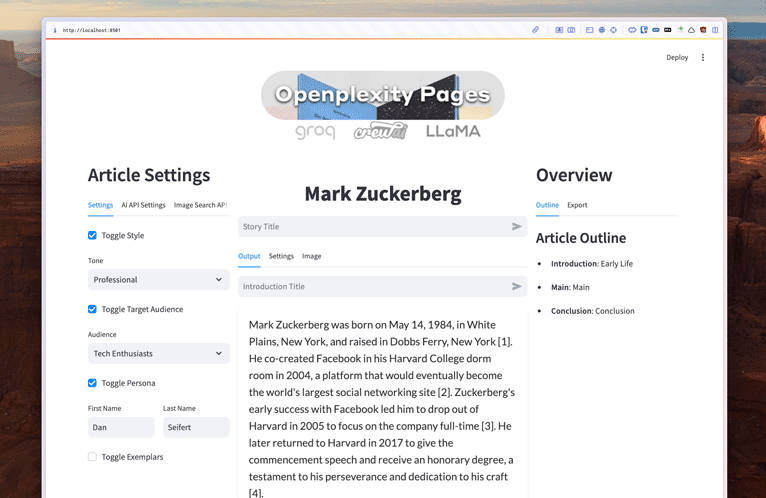Open the Audience dropdown showing Tech Enthusiasts
Image resolution: width=766 pixels, height=498 pixels.
click(x=158, y=353)
